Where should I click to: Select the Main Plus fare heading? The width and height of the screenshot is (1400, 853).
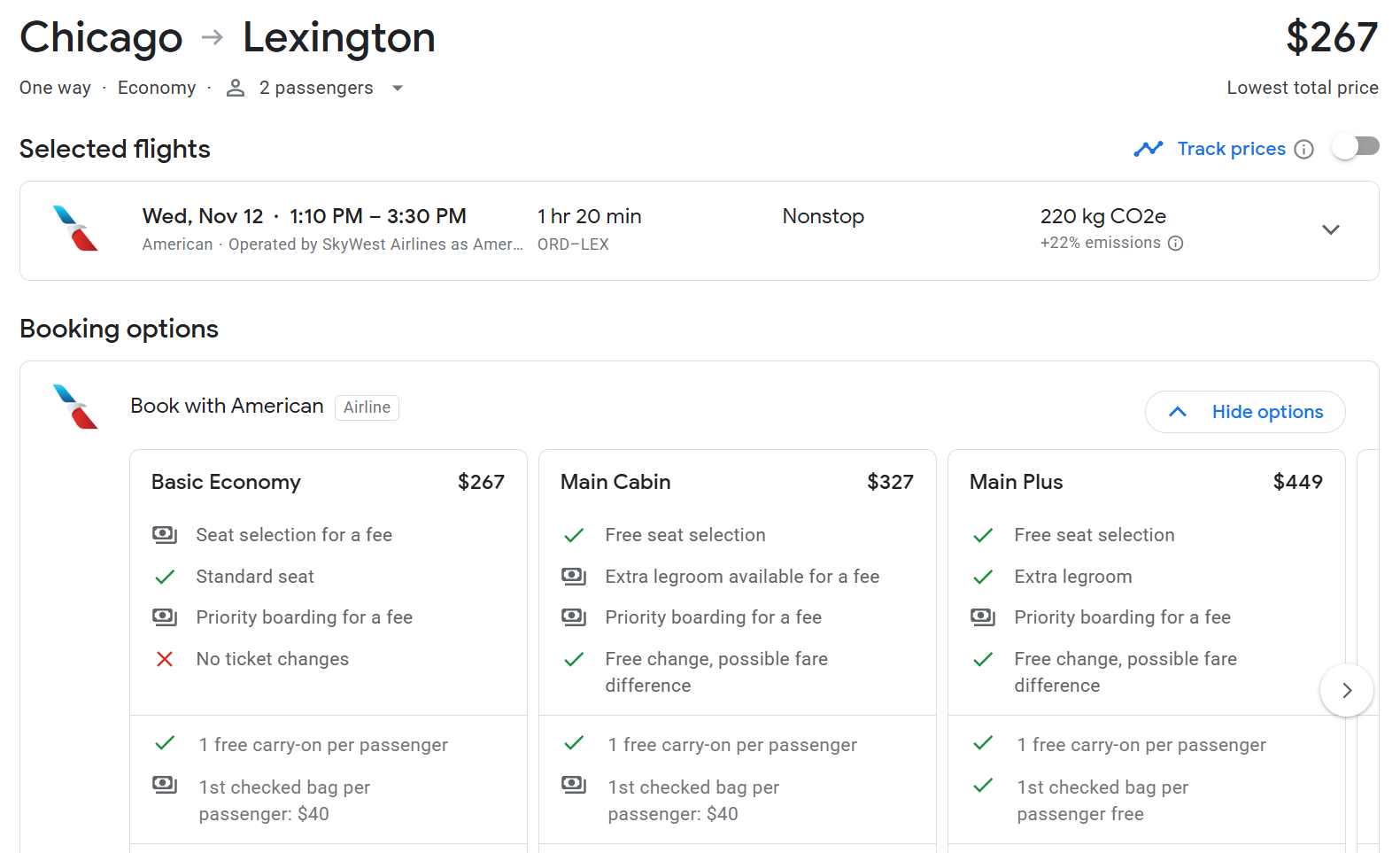pyautogui.click(x=1016, y=482)
